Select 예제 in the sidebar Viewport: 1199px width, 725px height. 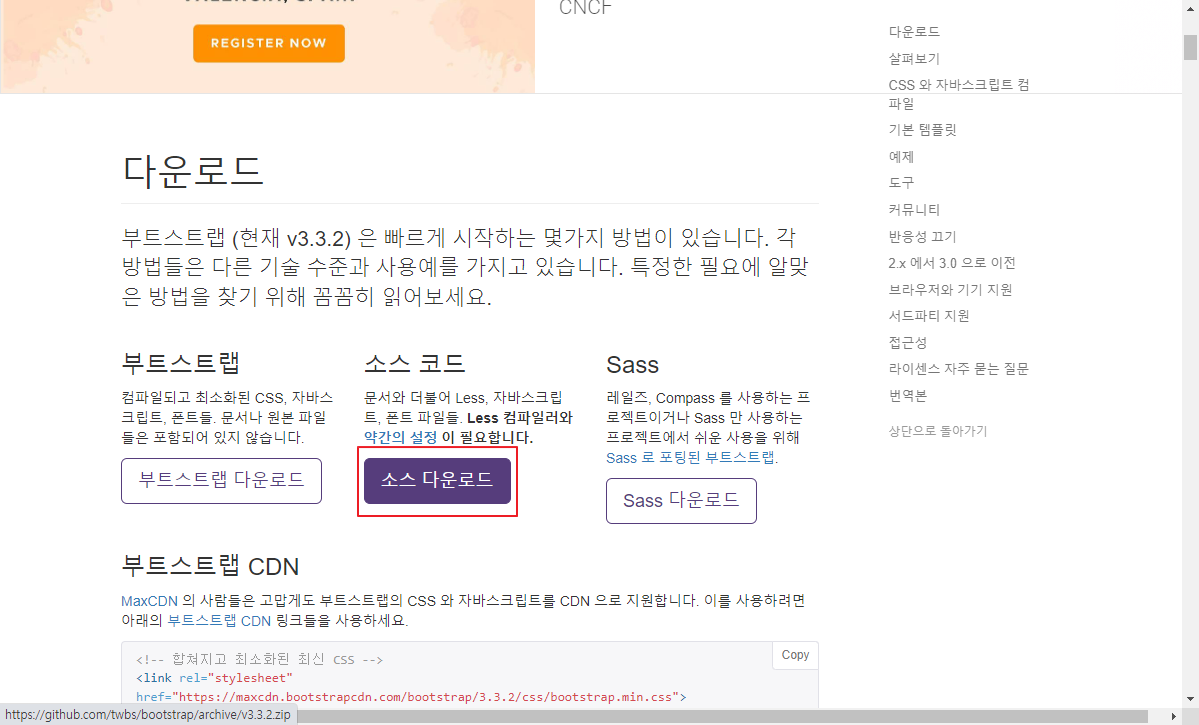point(901,156)
